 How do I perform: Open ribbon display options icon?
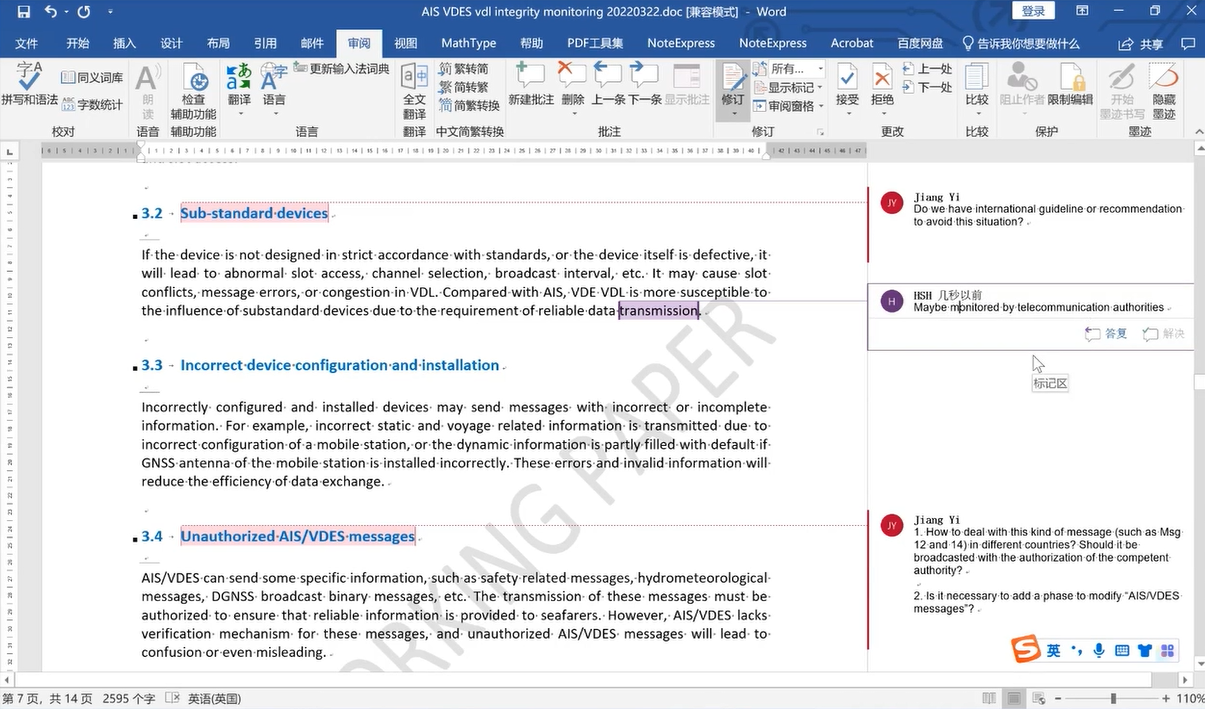[1082, 12]
